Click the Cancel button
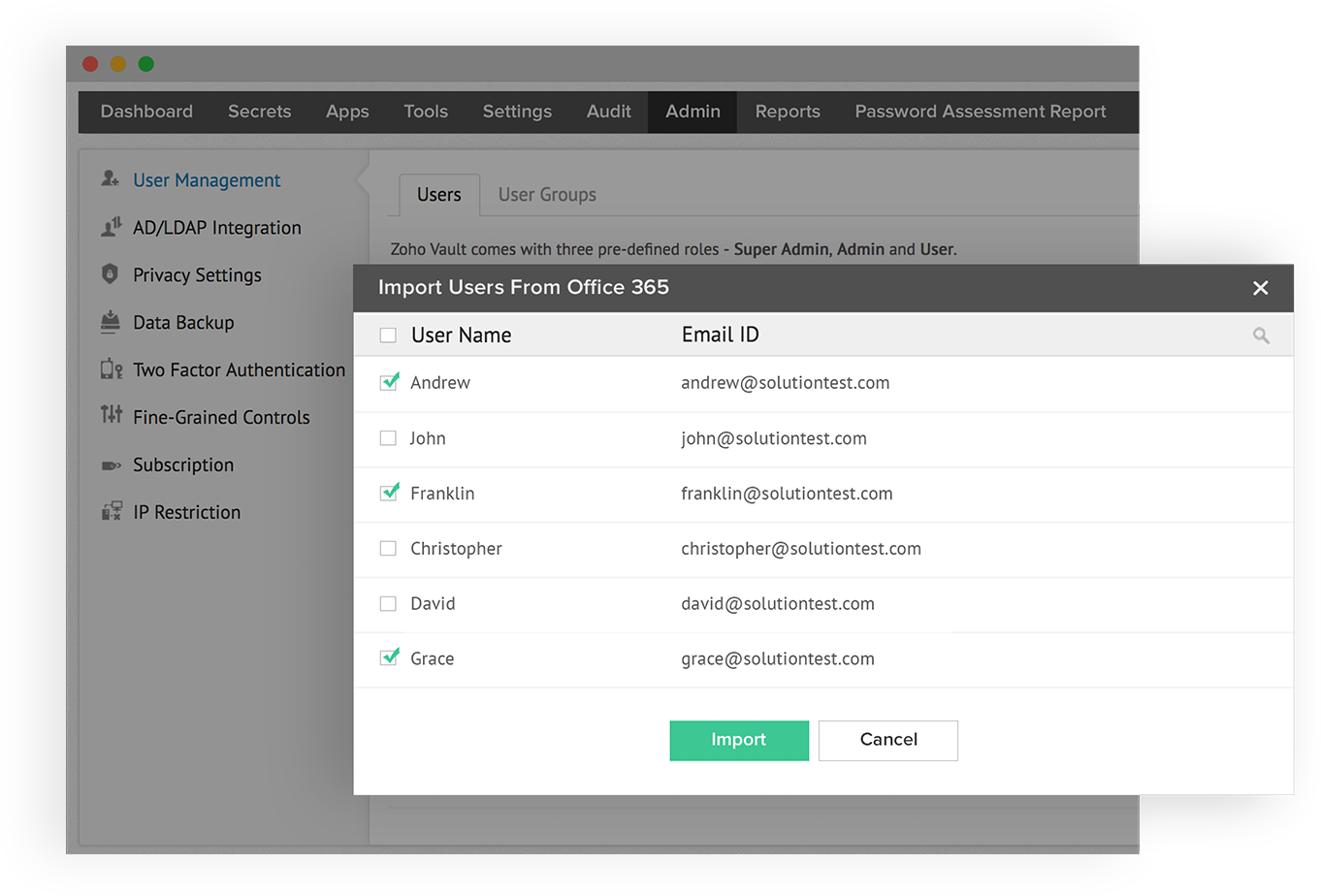The image size is (1321, 896). point(888,740)
